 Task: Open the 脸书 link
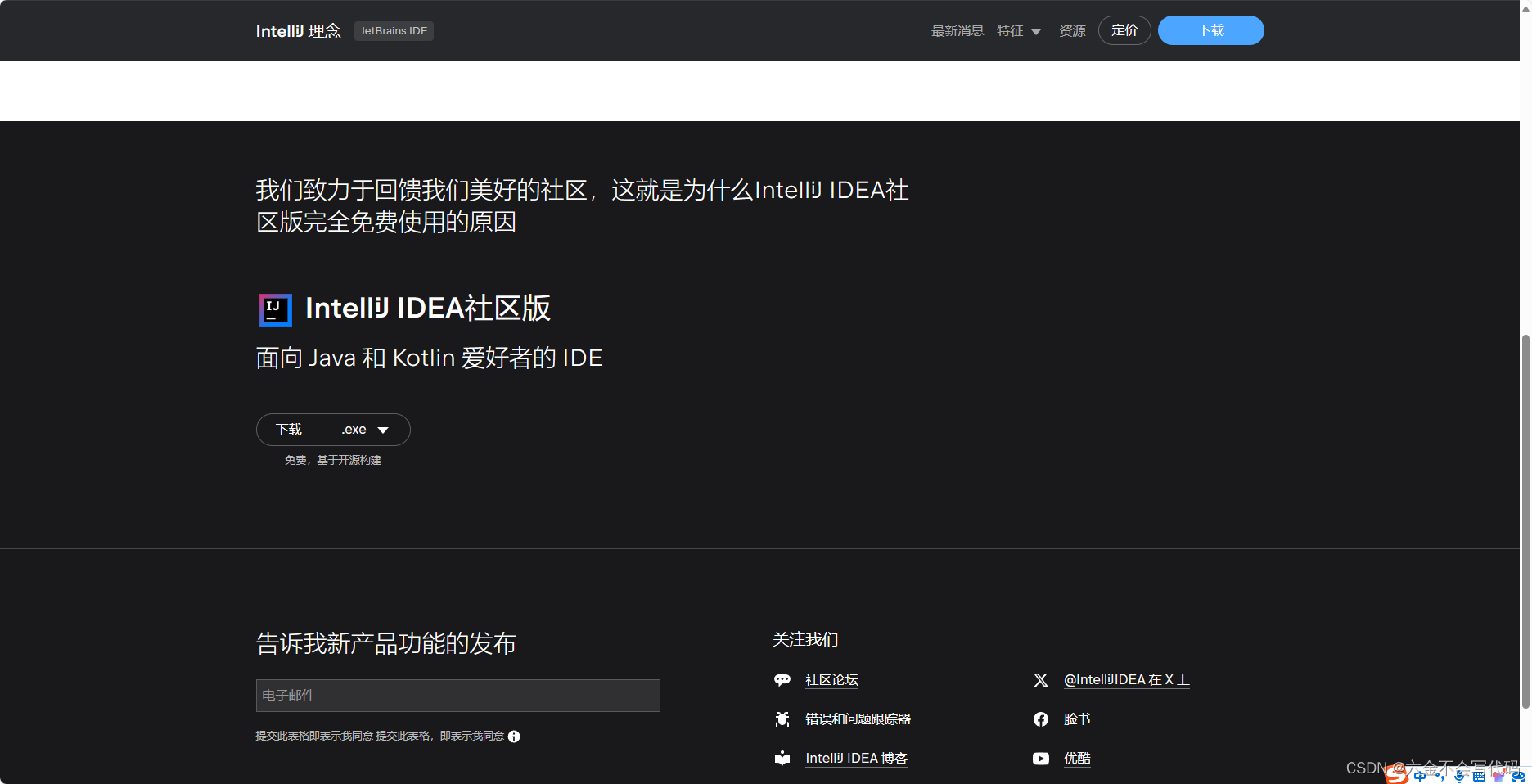pyautogui.click(x=1077, y=719)
